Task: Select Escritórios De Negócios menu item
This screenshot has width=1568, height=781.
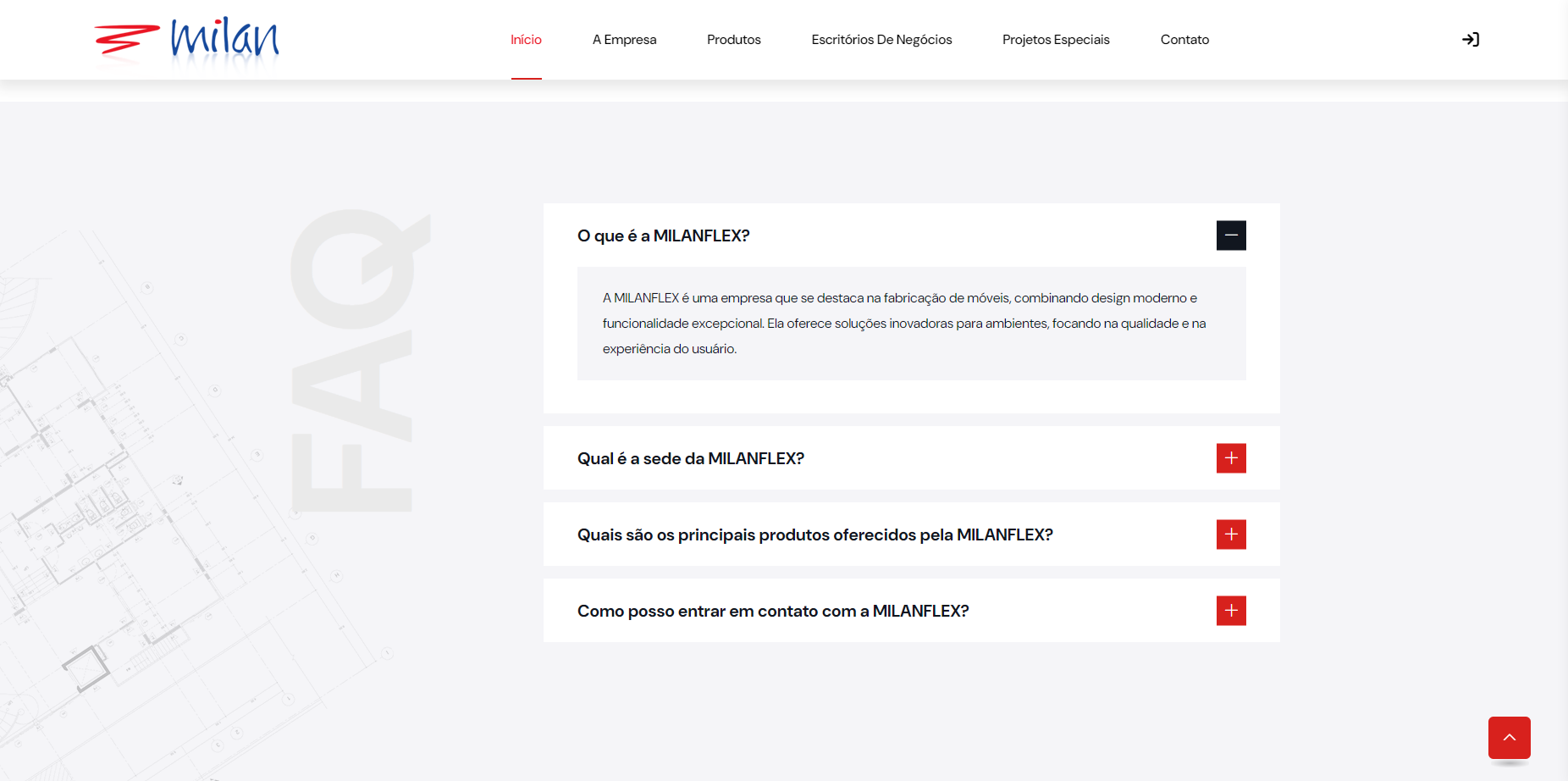Action: tap(881, 40)
